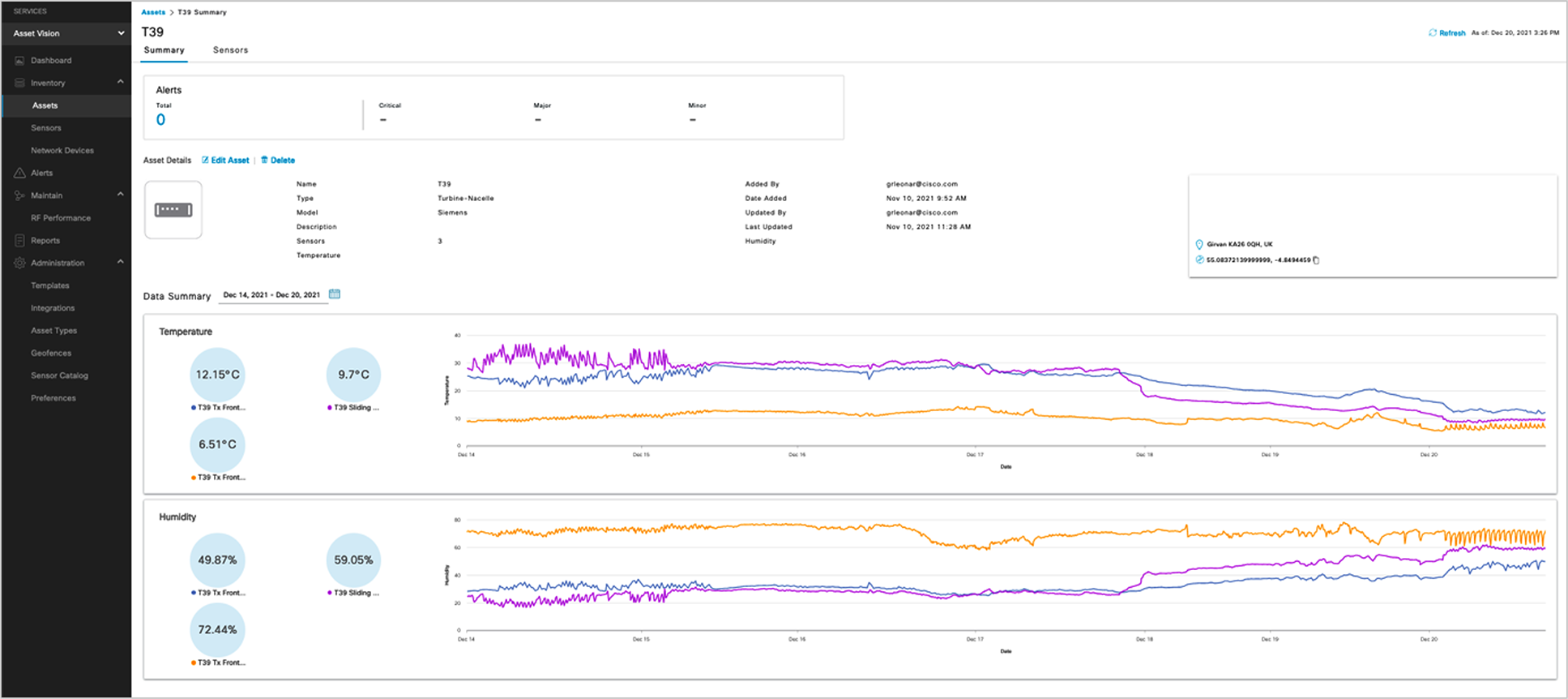Click the Administration gear icon
1568x699 pixels.
19,263
